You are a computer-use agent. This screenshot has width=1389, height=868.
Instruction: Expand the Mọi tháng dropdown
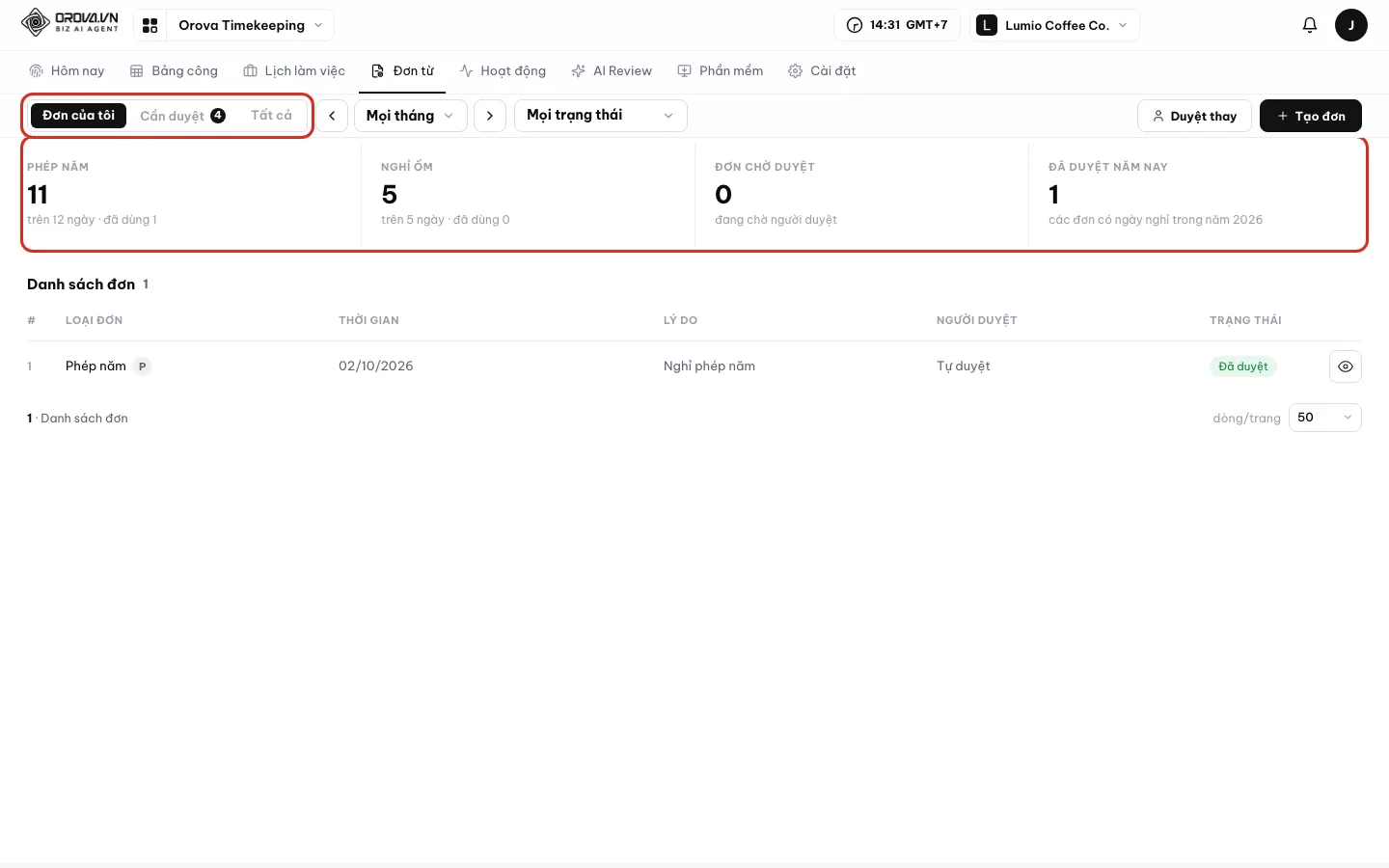(x=411, y=116)
